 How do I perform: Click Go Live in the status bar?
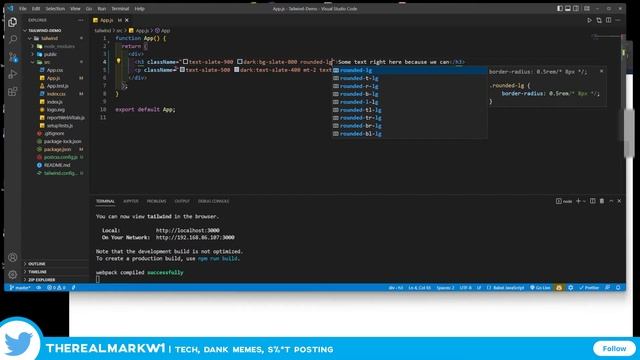(540, 288)
